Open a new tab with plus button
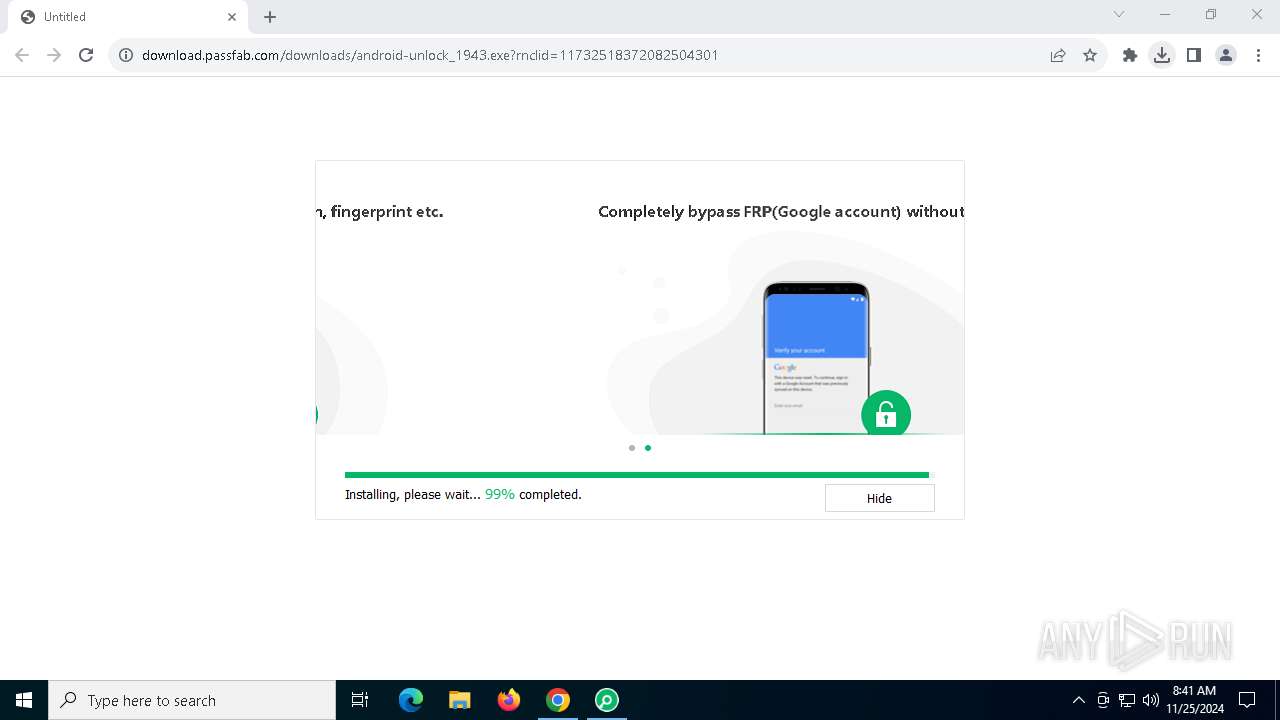Screen dimensions: 1280x720 click(270, 17)
